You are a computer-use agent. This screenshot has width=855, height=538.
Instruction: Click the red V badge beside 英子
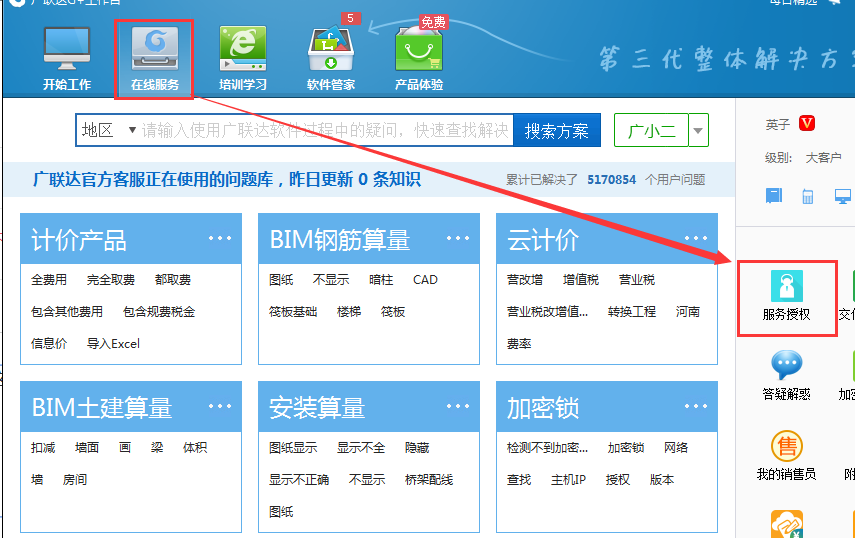[807, 124]
